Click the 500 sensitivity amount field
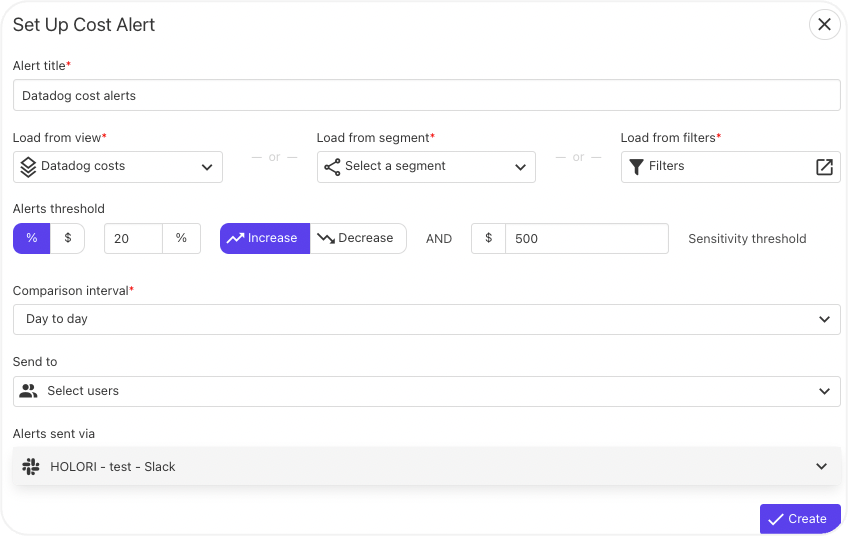 click(x=587, y=239)
